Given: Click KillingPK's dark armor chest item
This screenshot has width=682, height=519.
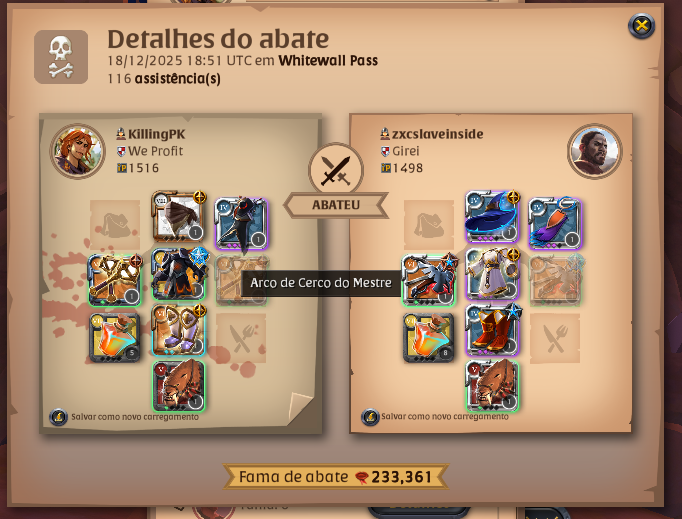Looking at the screenshot, I should (x=178, y=274).
